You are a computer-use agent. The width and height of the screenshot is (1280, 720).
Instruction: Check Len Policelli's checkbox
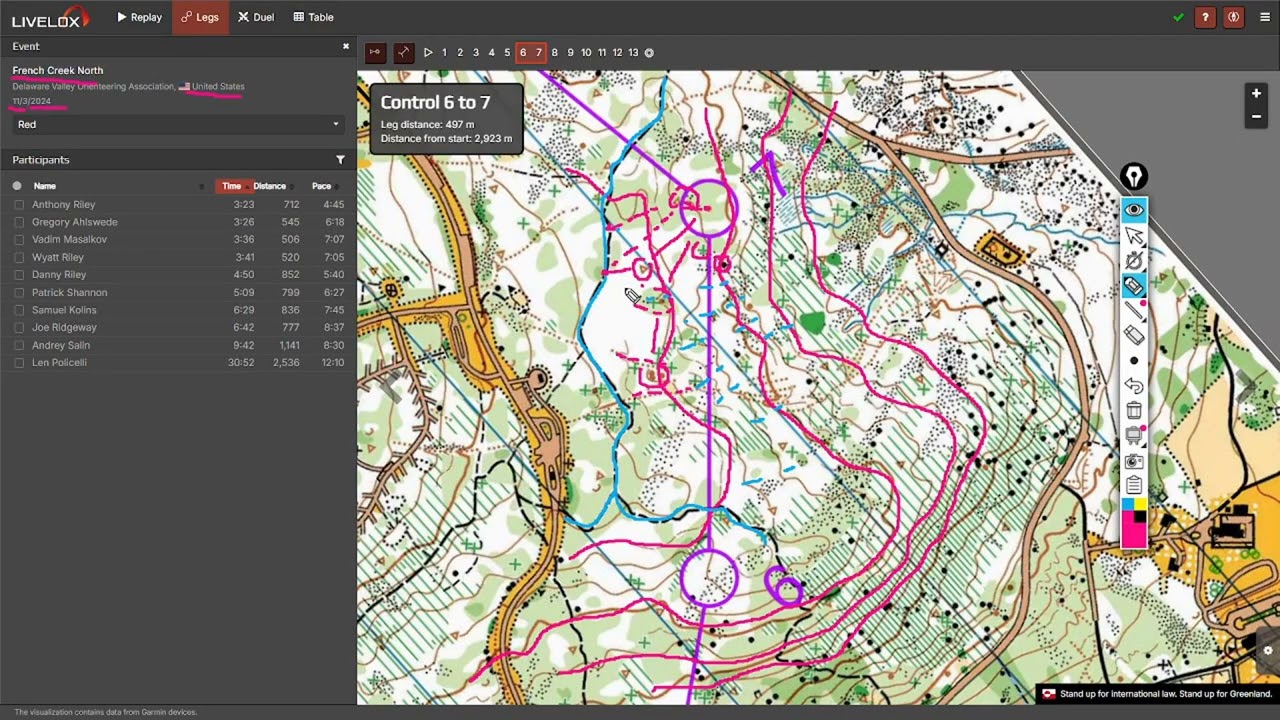coord(18,363)
